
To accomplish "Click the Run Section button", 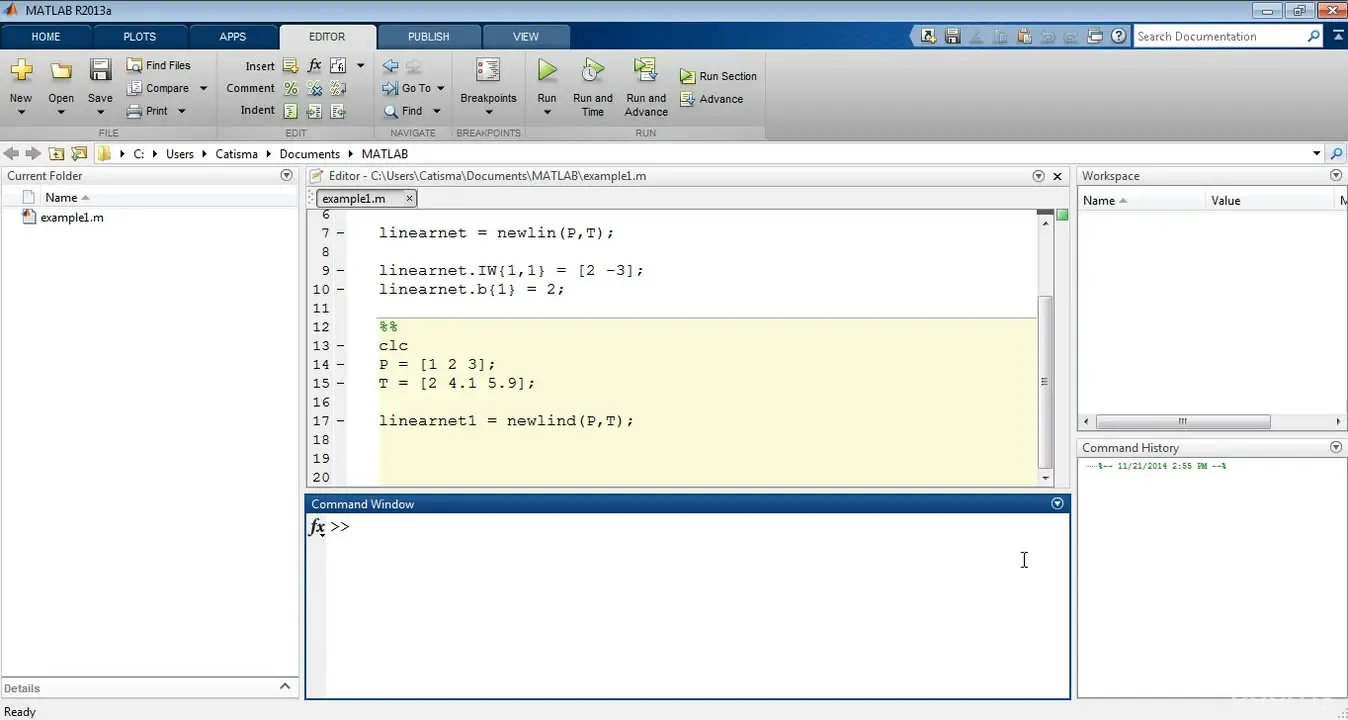I will (x=718, y=76).
